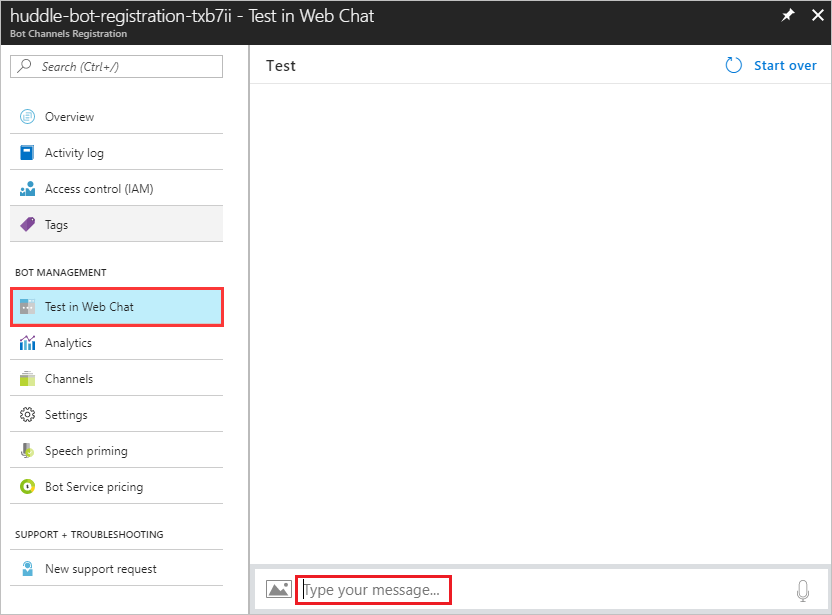
Task: Open Bot Service pricing menu item
Action: (116, 486)
